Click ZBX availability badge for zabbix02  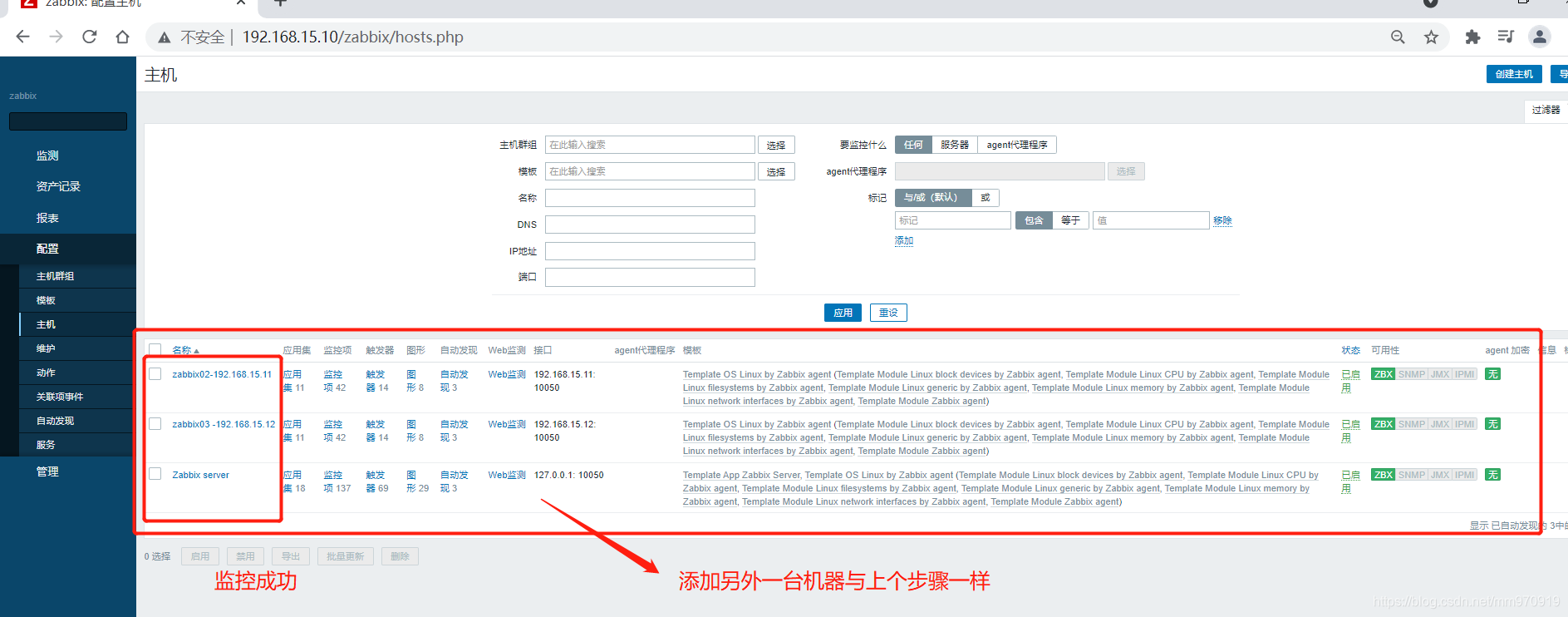pos(1384,374)
